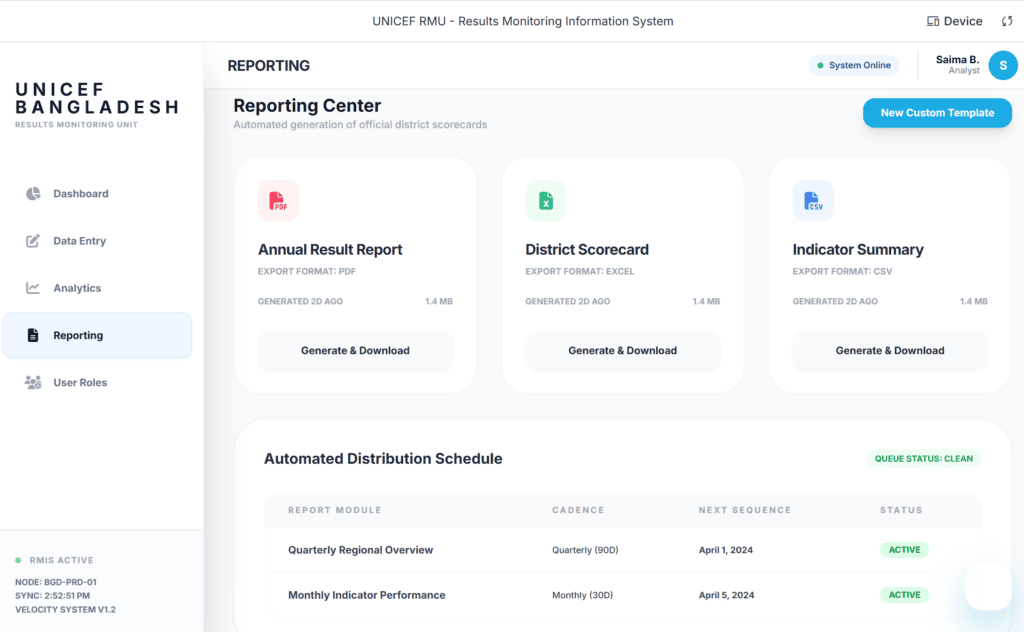The height and width of the screenshot is (632, 1024).
Task: Click the QUEUE STATUS: CLEAN badge
Action: (922, 458)
